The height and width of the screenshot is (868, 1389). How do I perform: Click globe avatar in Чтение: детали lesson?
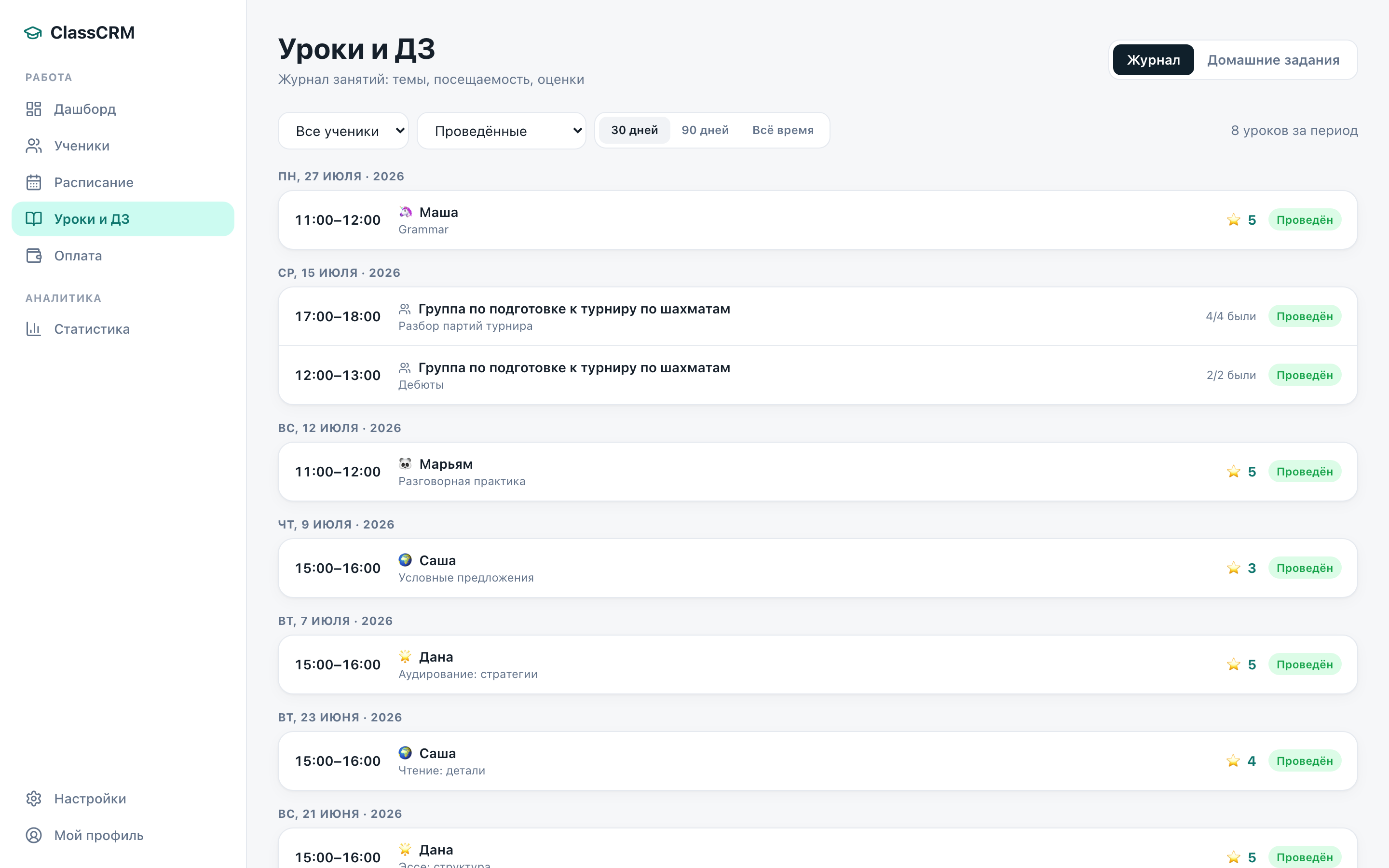pyautogui.click(x=405, y=753)
